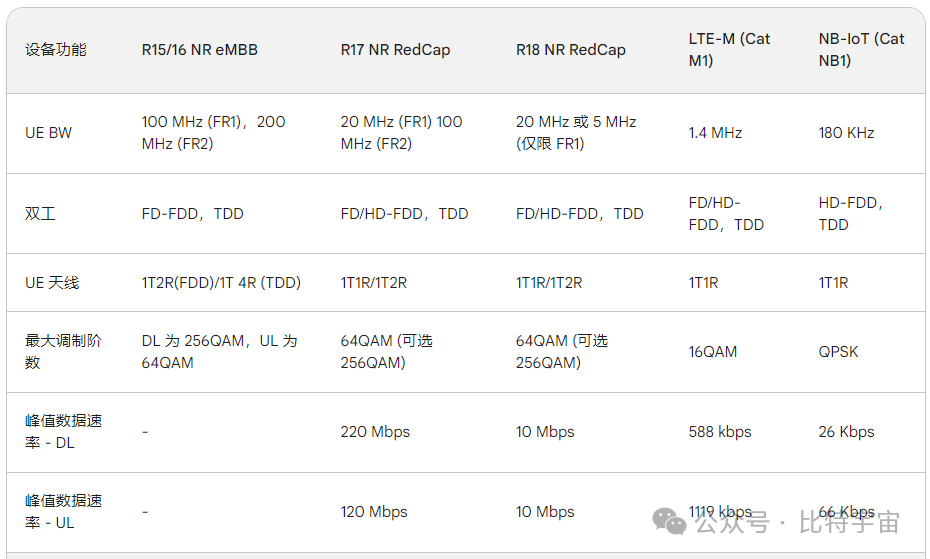This screenshot has height=559, width=930.
Task: Click the UE 天线 row label
Action: [x=52, y=283]
